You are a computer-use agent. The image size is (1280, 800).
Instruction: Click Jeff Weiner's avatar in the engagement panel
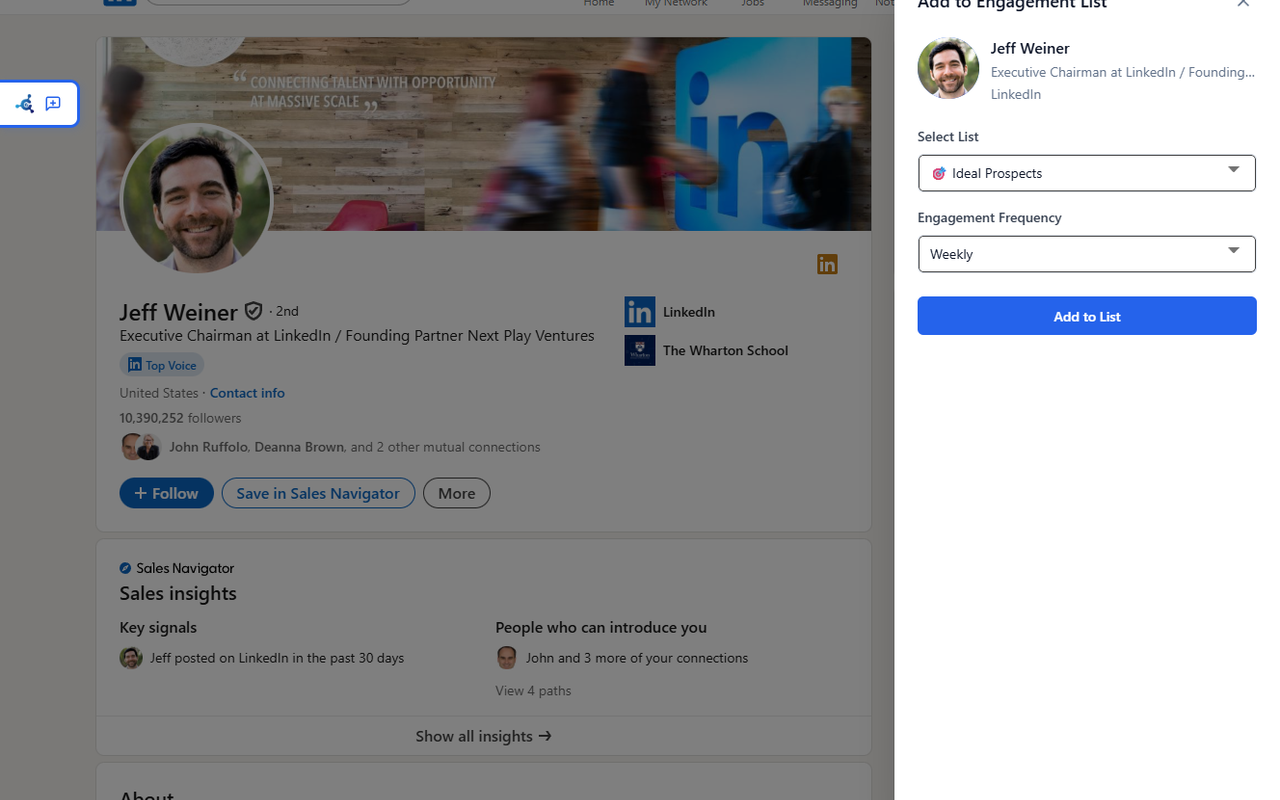pyautogui.click(x=948, y=68)
